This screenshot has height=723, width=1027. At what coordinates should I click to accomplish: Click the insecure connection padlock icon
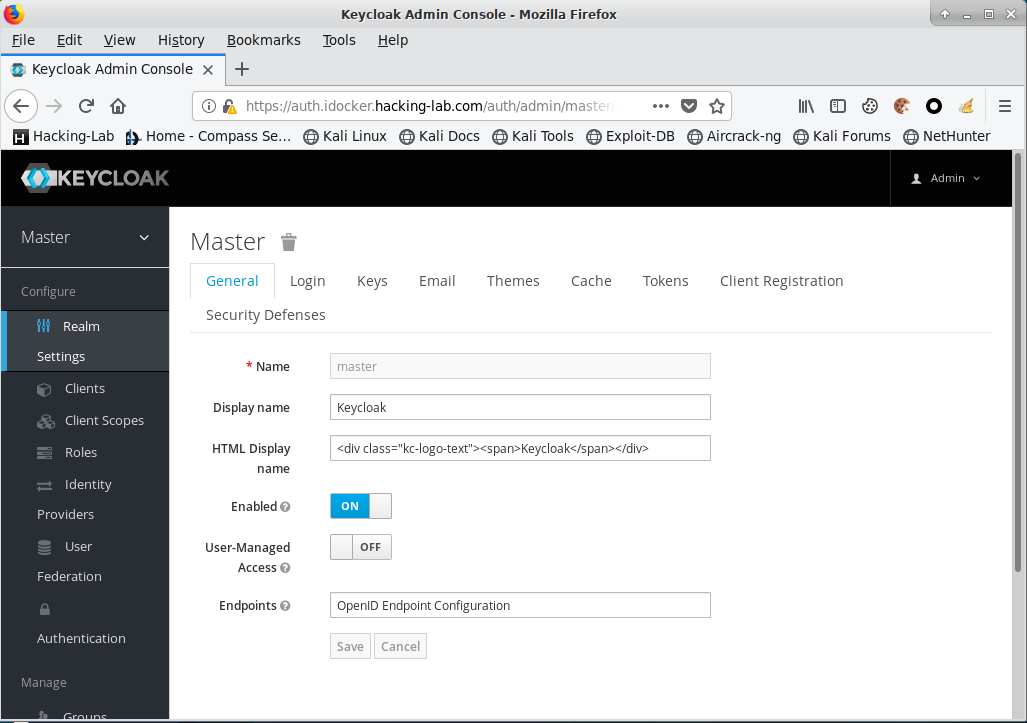click(229, 106)
